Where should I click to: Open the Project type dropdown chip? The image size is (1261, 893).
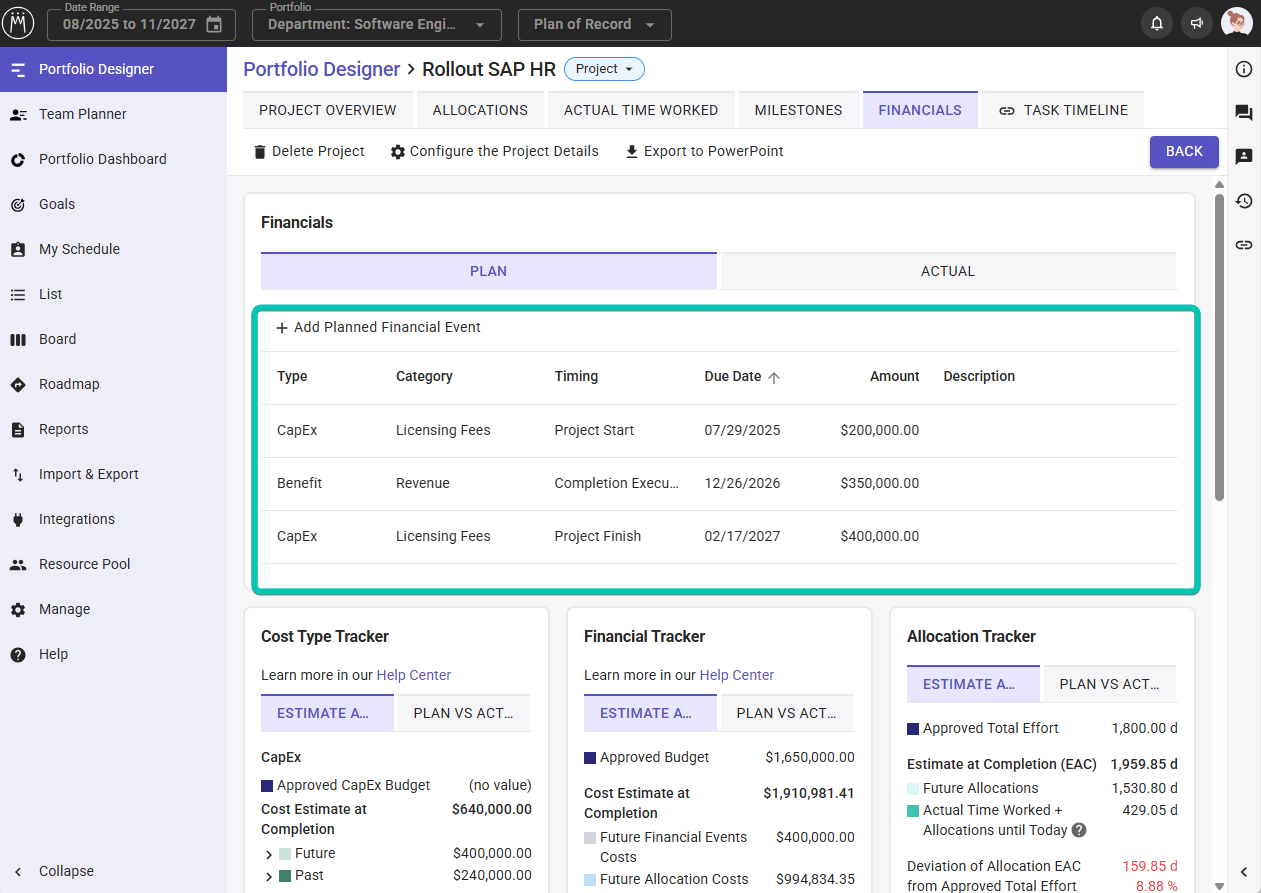point(604,69)
